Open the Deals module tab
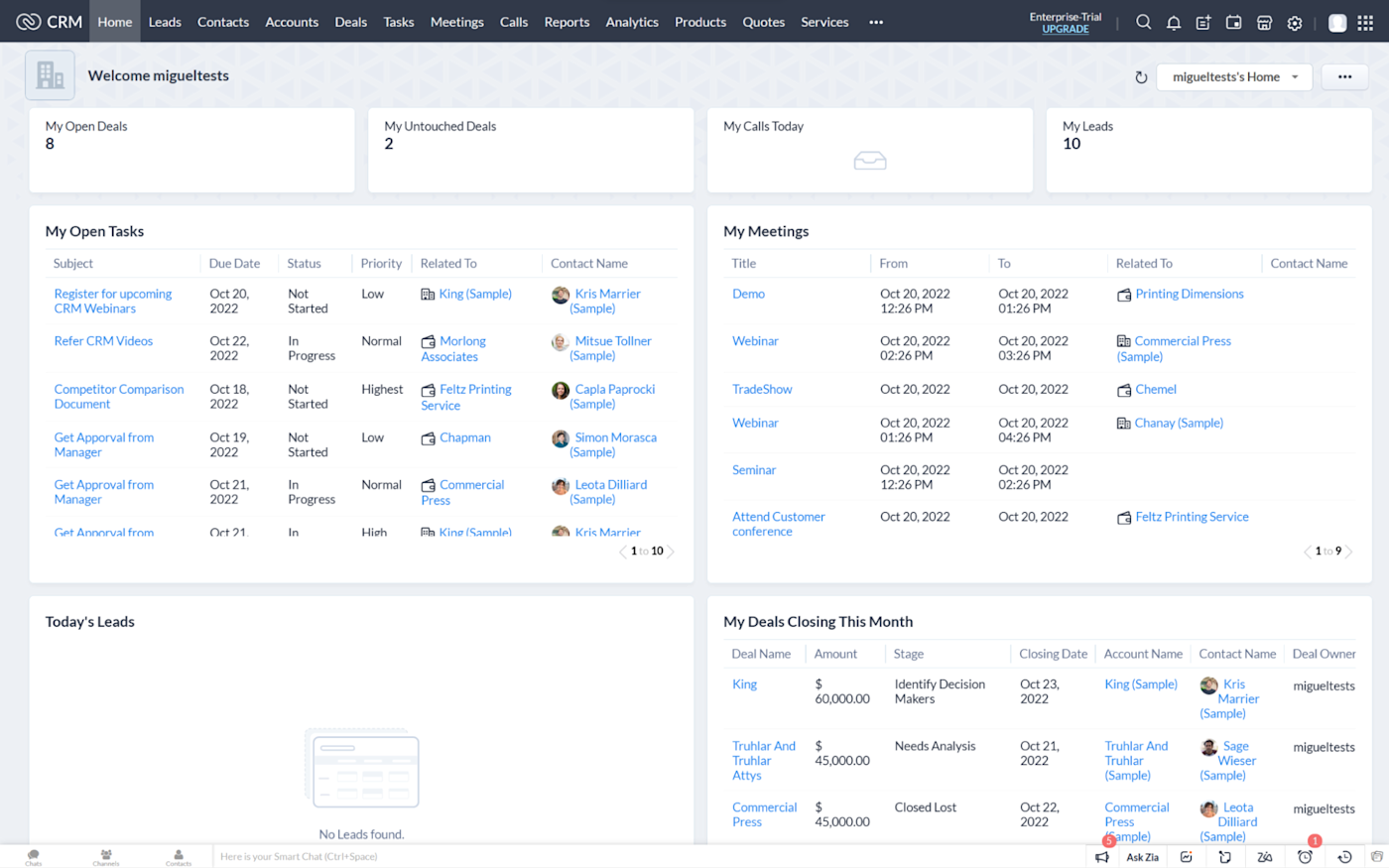The height and width of the screenshot is (868, 1389). tap(350, 22)
